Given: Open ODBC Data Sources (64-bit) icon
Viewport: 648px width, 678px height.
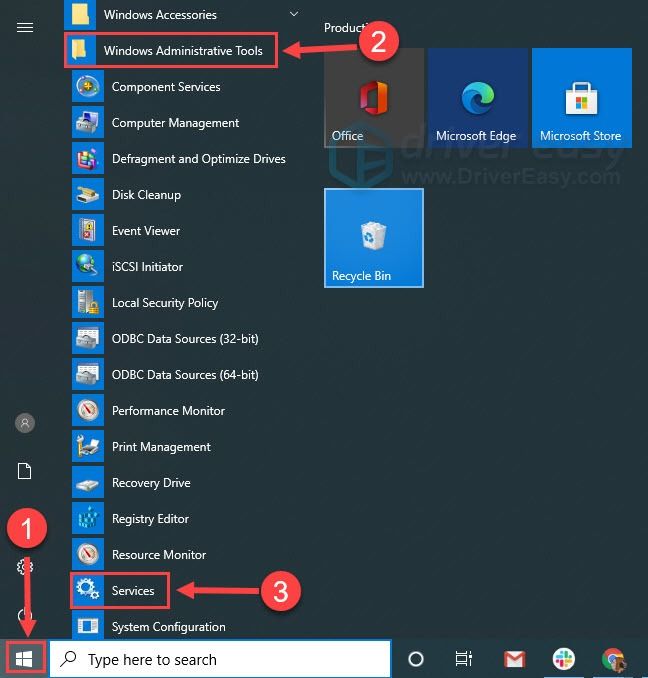Looking at the screenshot, I should pyautogui.click(x=88, y=374).
